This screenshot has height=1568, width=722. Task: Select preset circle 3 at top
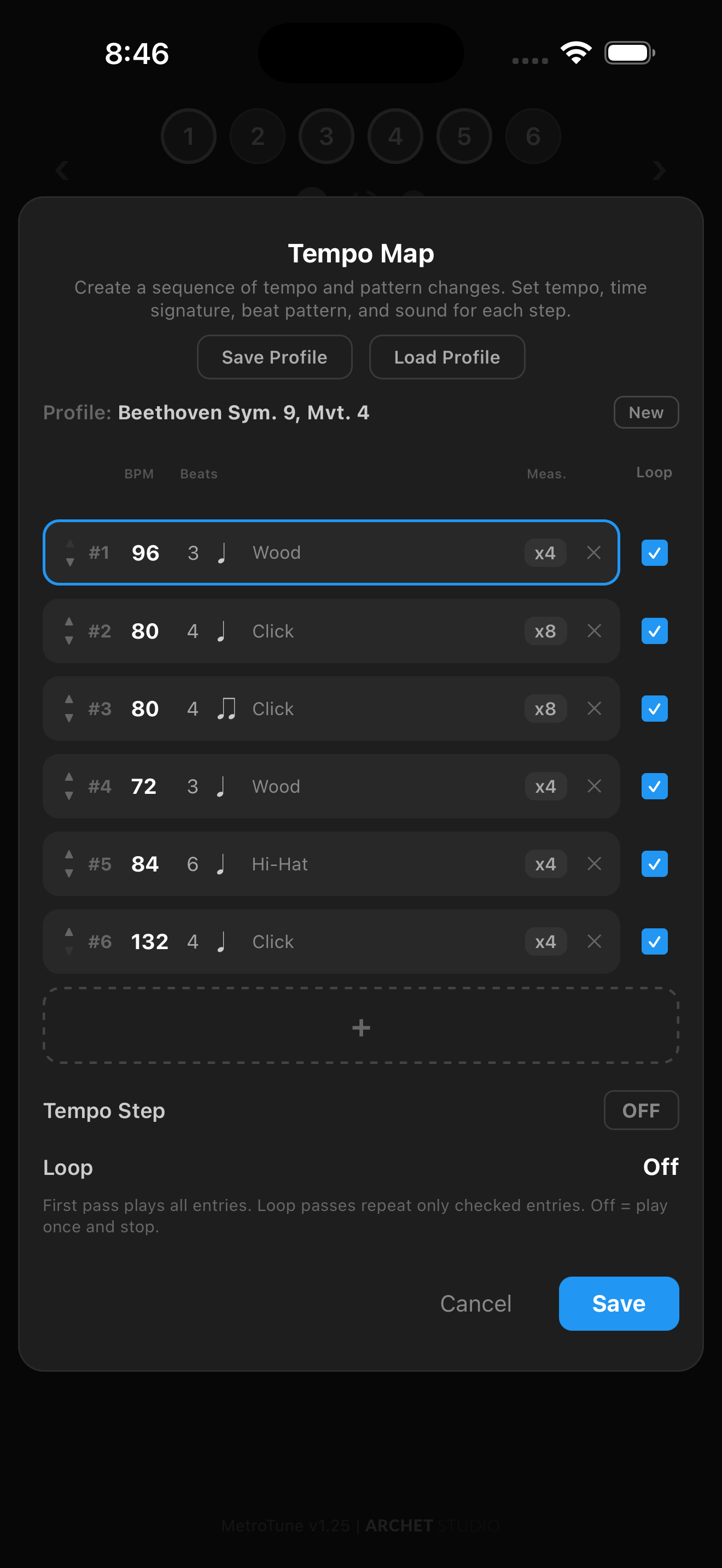[327, 136]
